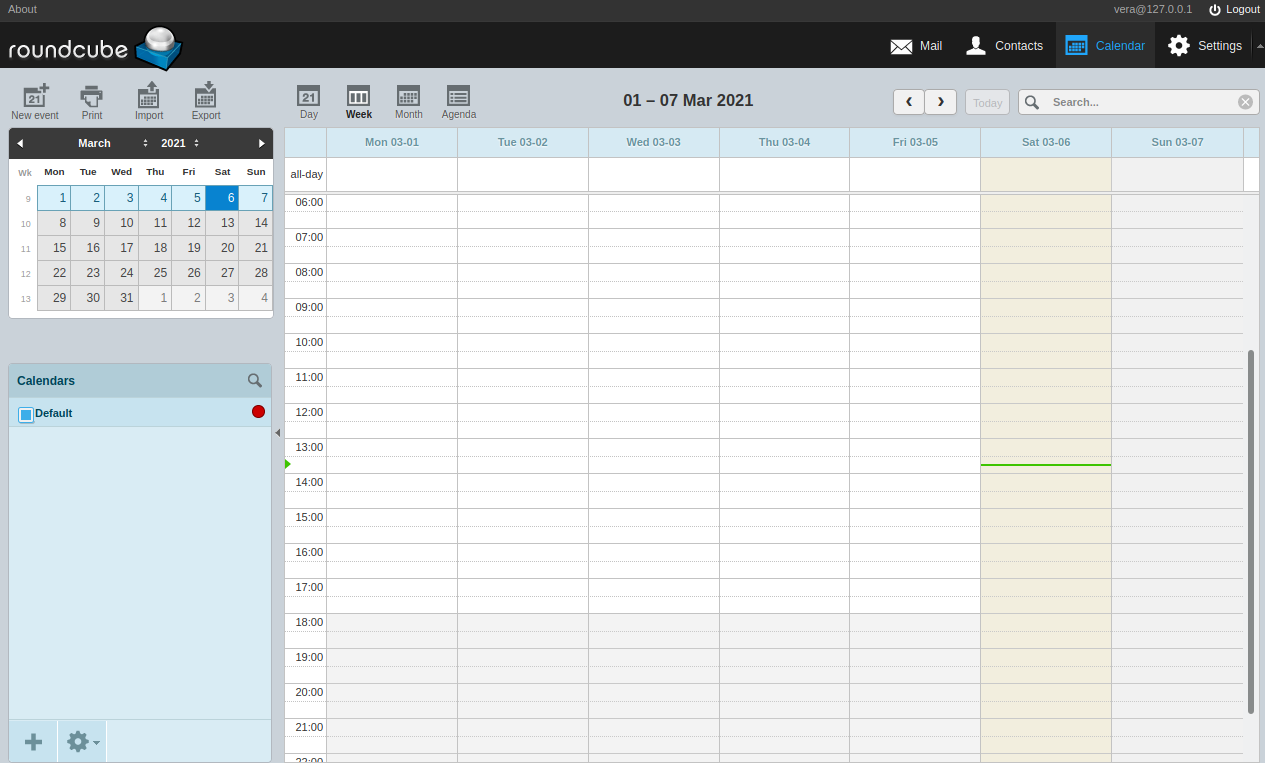Click the Tue 03-02 column header
This screenshot has width=1265, height=763.
[523, 142]
